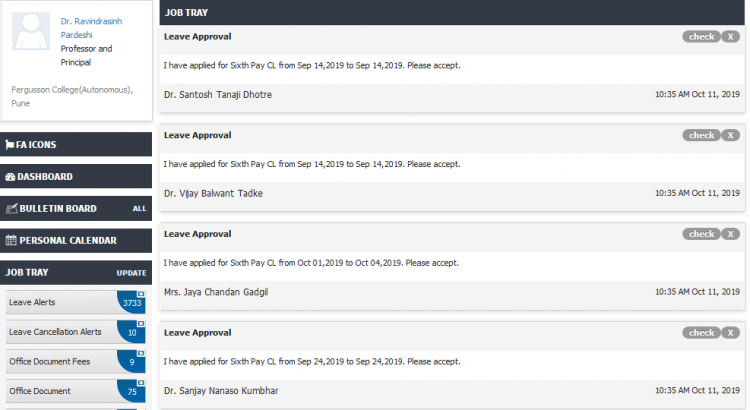
Task: Click the user profile avatar image
Action: click(x=31, y=31)
